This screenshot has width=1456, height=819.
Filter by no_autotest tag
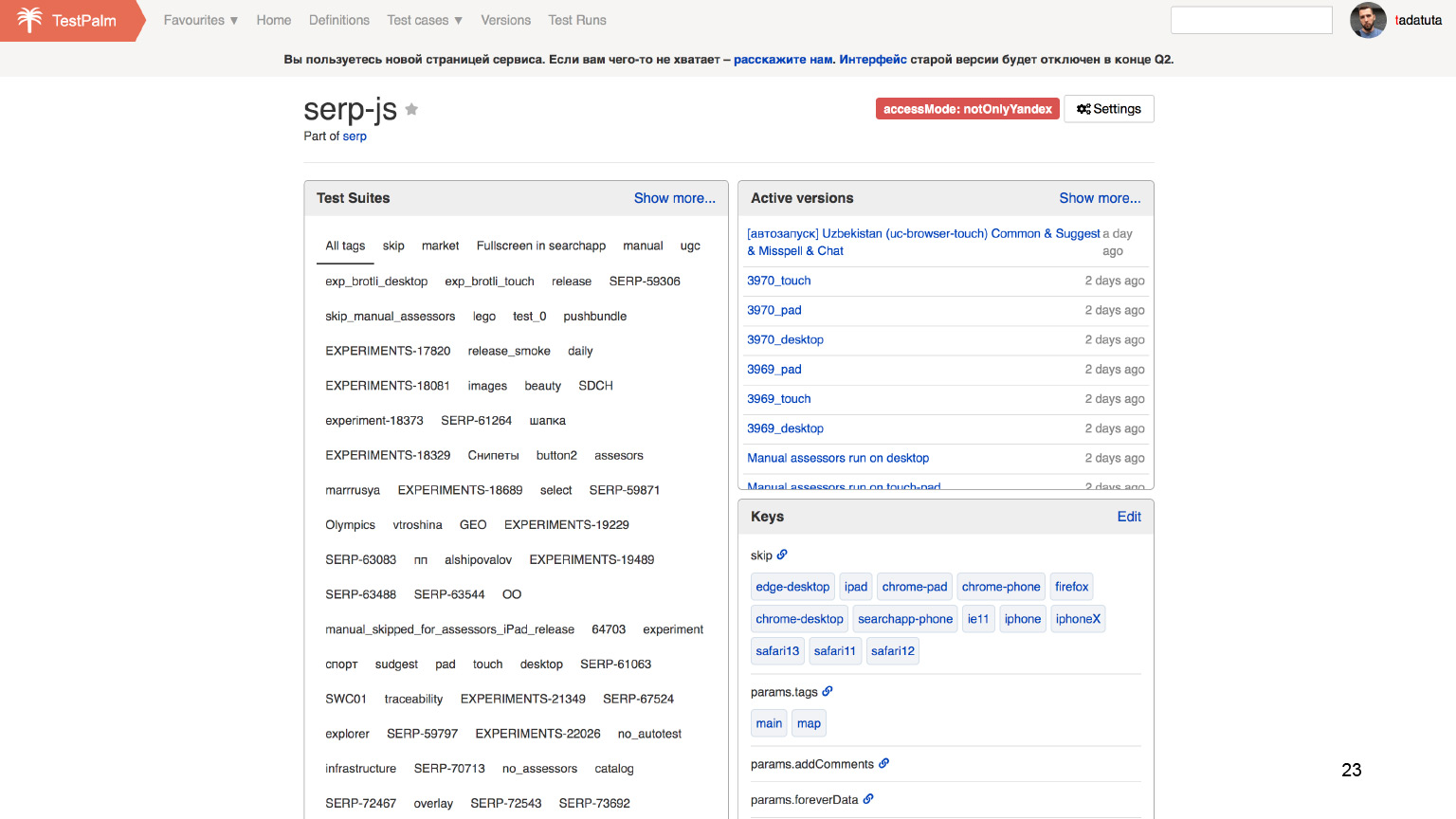click(649, 734)
